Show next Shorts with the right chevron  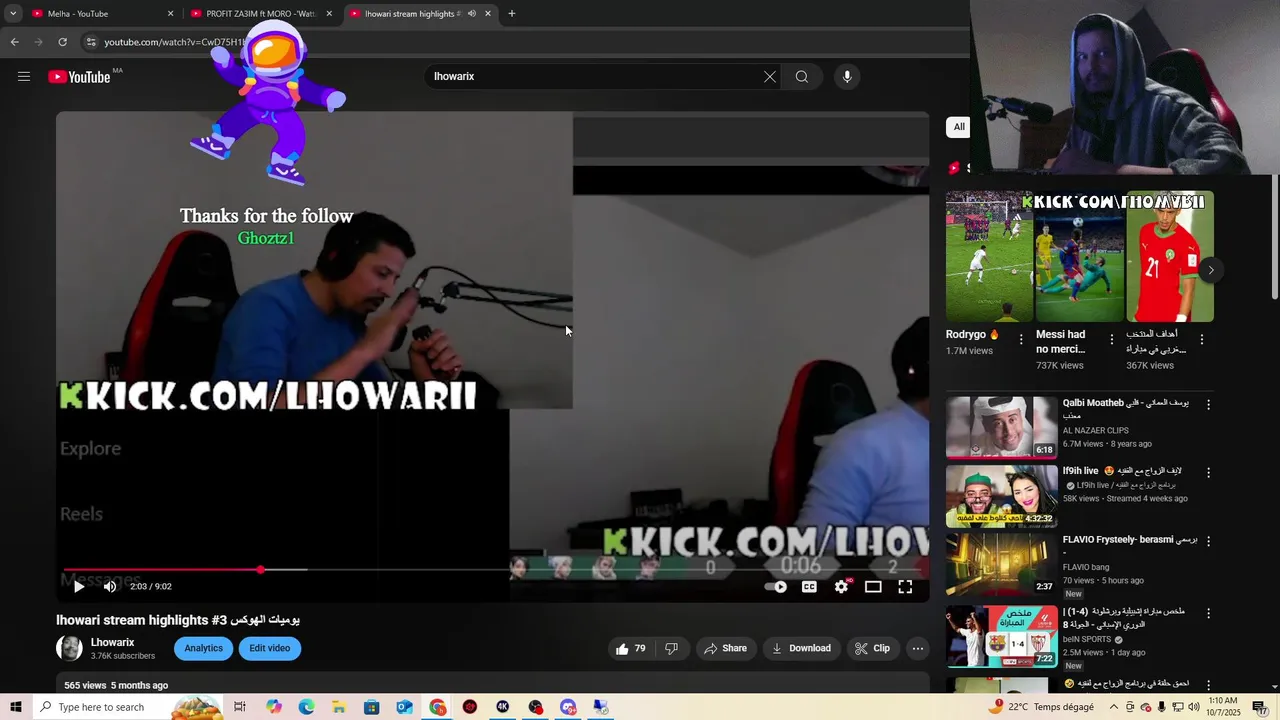pos(1211,270)
